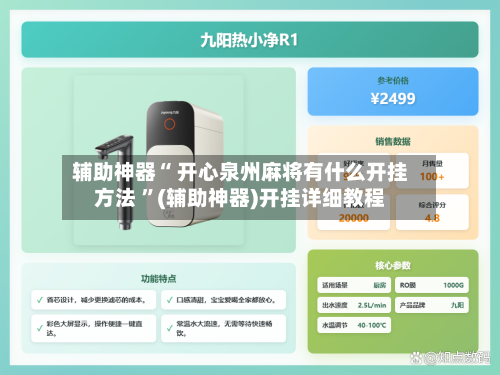
Task: Select the 厨房 value
Action: pyautogui.click(x=380, y=285)
